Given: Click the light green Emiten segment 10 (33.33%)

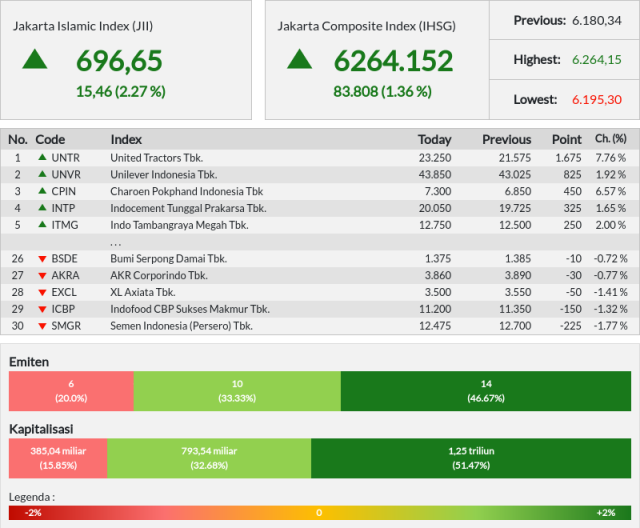Looking at the screenshot, I should click(237, 391).
